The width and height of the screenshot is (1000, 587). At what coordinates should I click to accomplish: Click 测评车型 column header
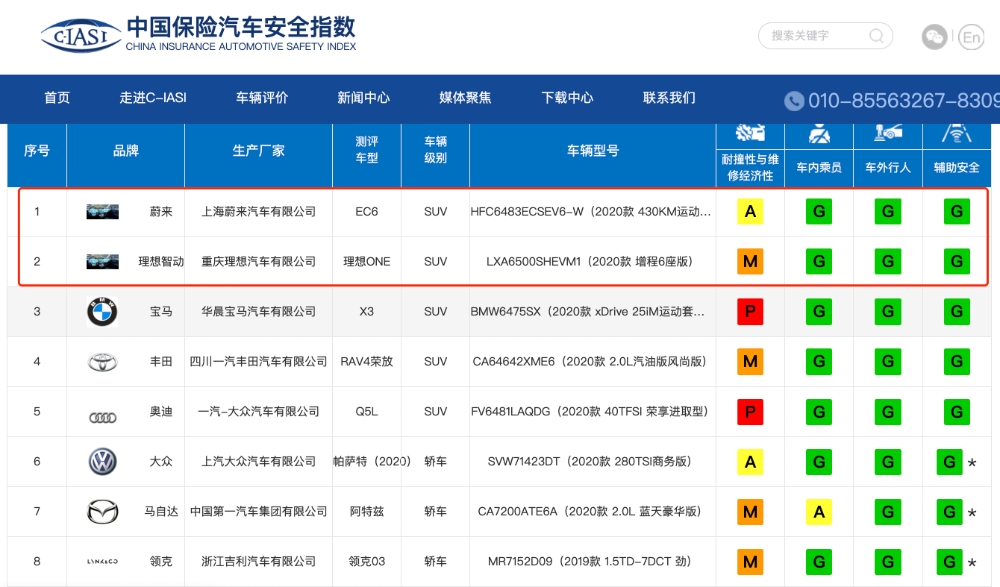tap(367, 150)
